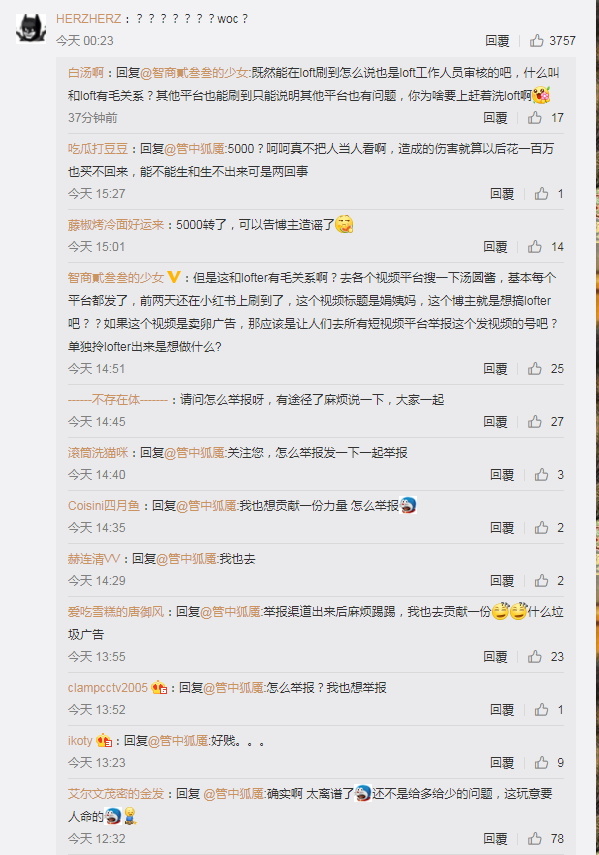The width and height of the screenshot is (599, 855).
Task: Open HERZHERZ's profile via username
Action: click(x=88, y=19)
